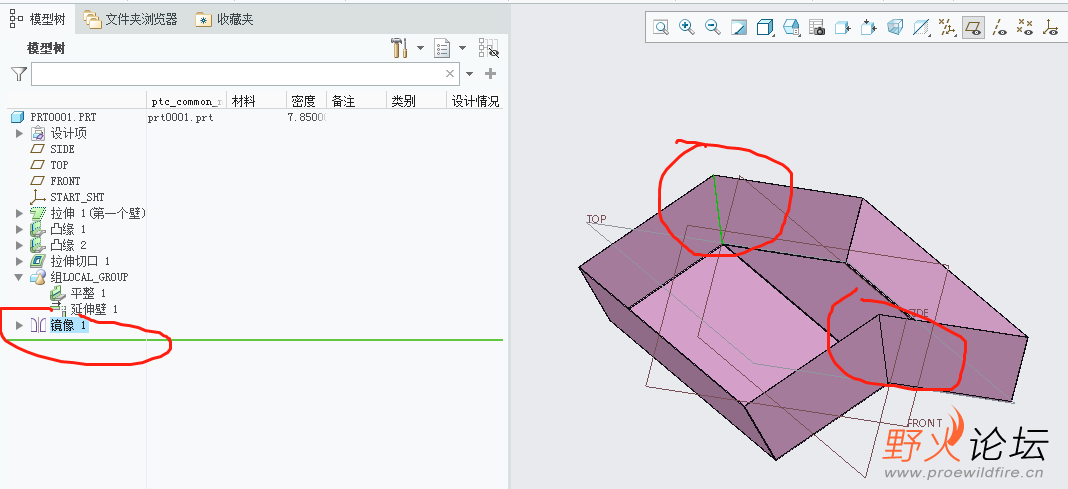This screenshot has width=1068, height=489.
Task: Expand the 镜像 1 feature
Action: (20, 326)
